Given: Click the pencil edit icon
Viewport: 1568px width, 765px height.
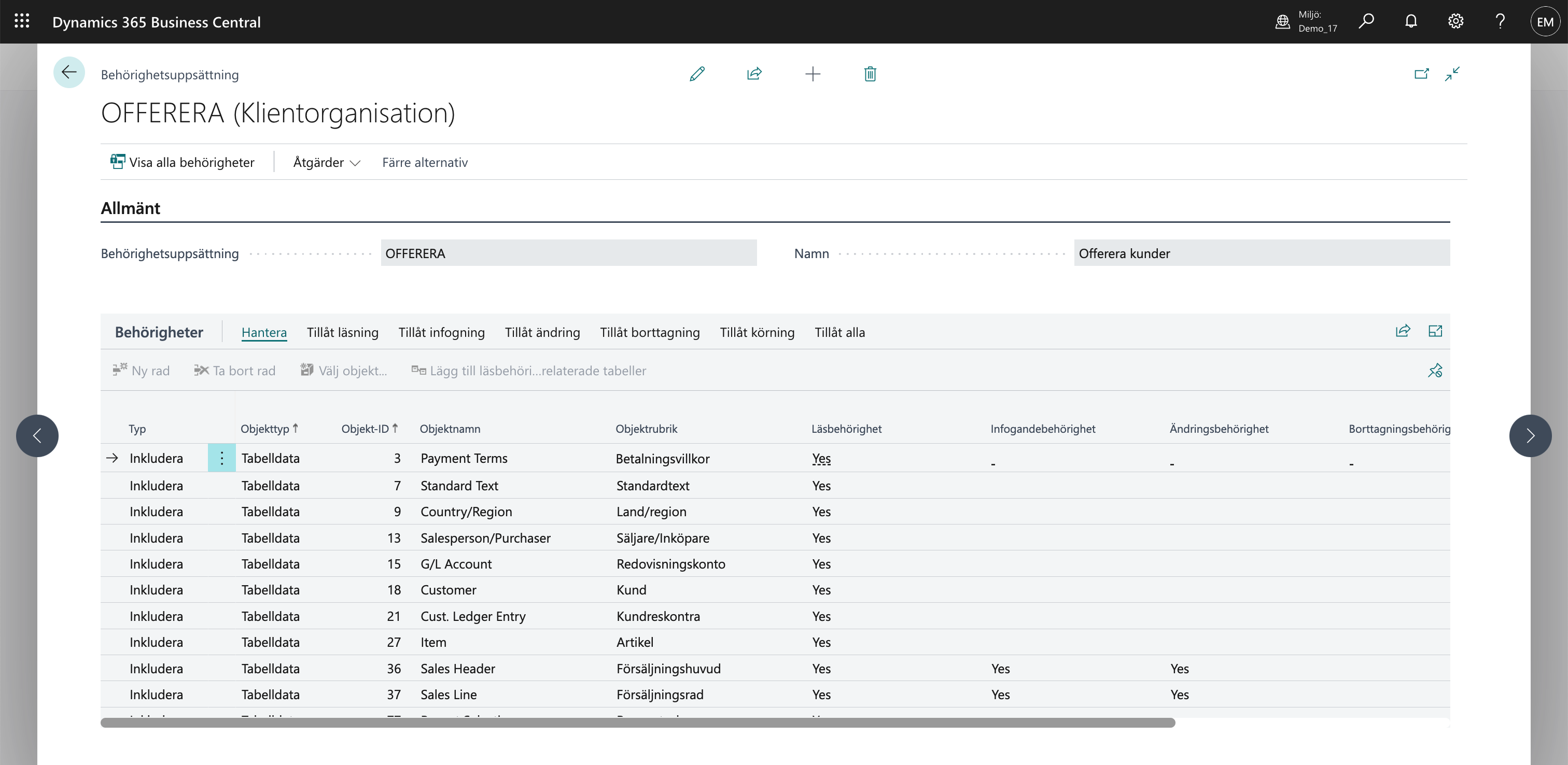Looking at the screenshot, I should pyautogui.click(x=697, y=74).
